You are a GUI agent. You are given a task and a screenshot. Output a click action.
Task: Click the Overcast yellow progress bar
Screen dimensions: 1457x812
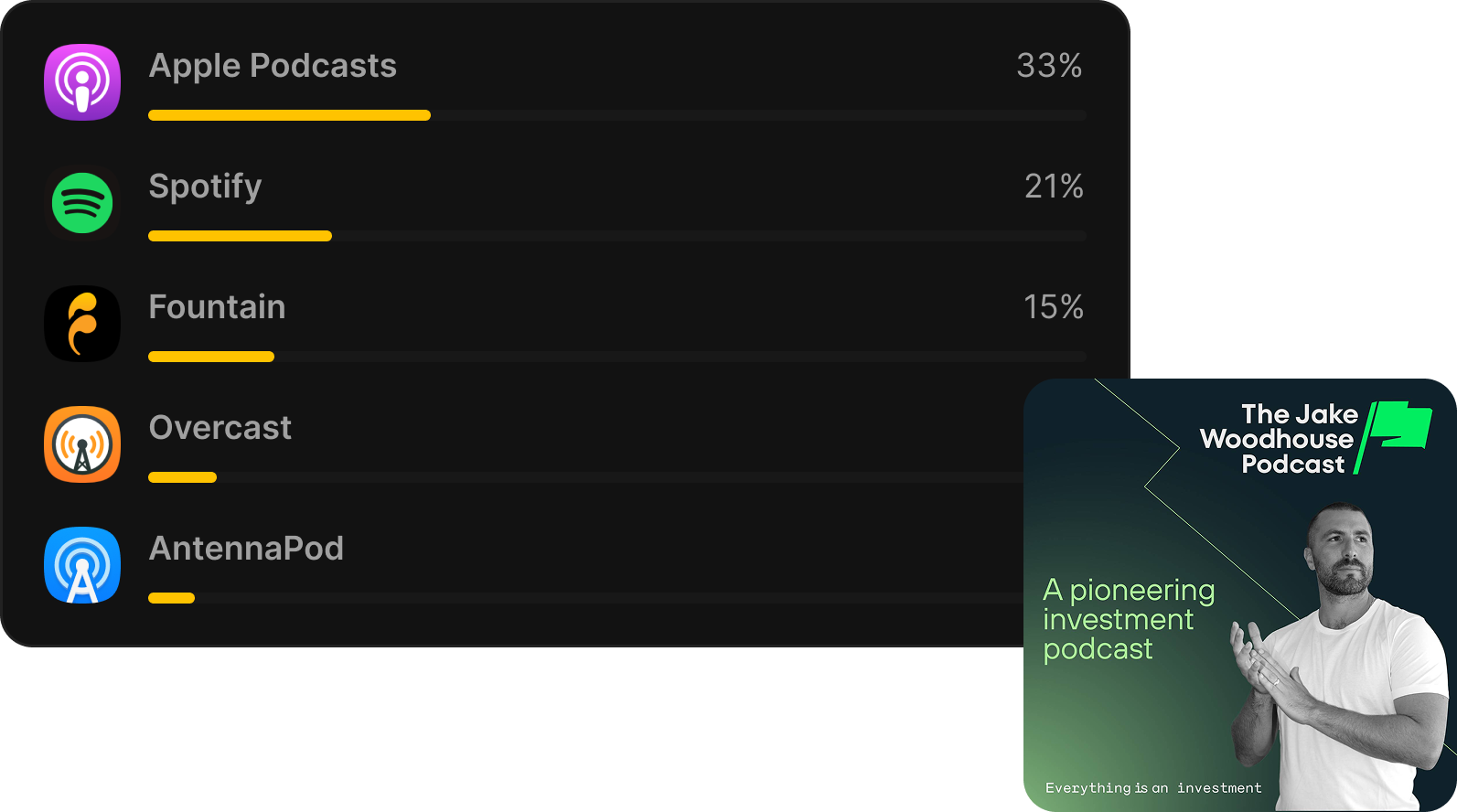(x=182, y=477)
